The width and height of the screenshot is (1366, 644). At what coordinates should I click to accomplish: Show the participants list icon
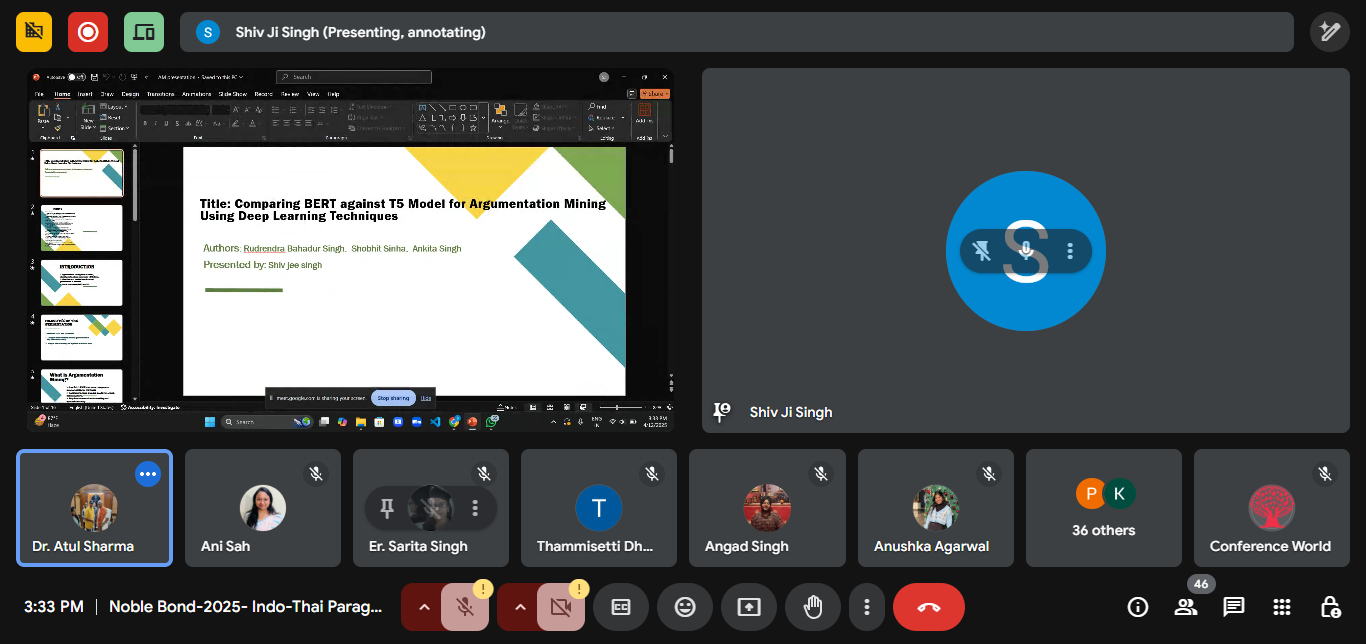point(1185,607)
